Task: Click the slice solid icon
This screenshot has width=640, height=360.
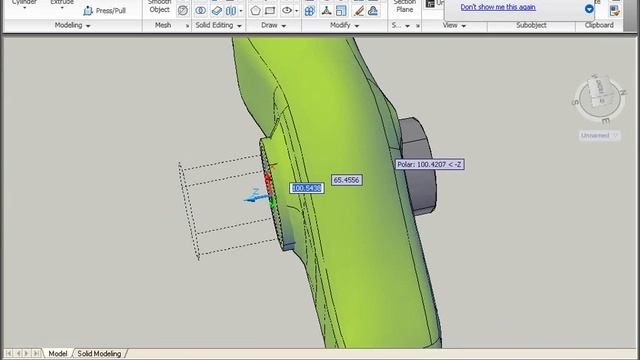Action: 217,11
